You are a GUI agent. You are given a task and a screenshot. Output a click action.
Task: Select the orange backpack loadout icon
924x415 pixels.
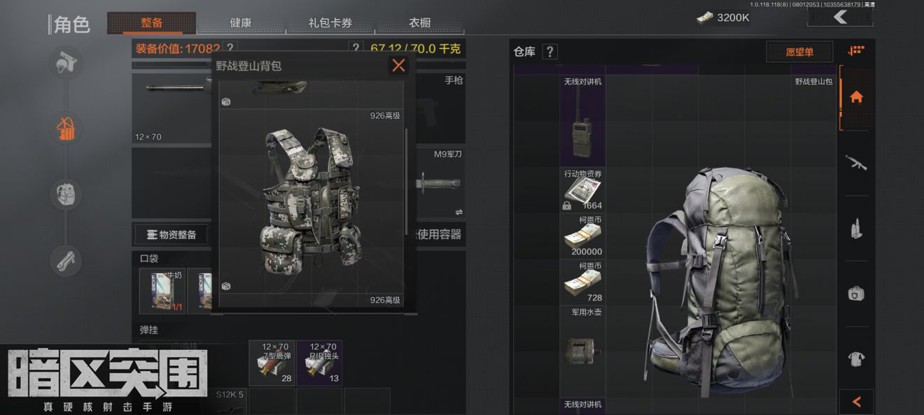pos(65,129)
